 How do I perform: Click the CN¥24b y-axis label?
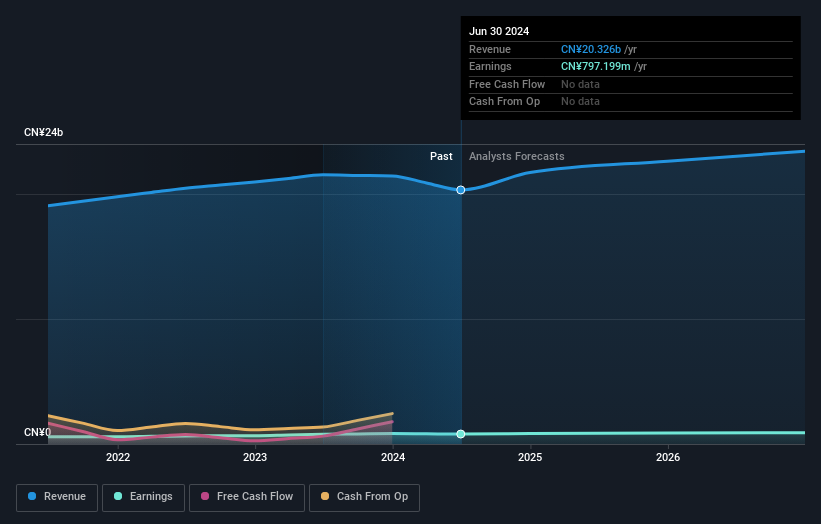(x=43, y=132)
